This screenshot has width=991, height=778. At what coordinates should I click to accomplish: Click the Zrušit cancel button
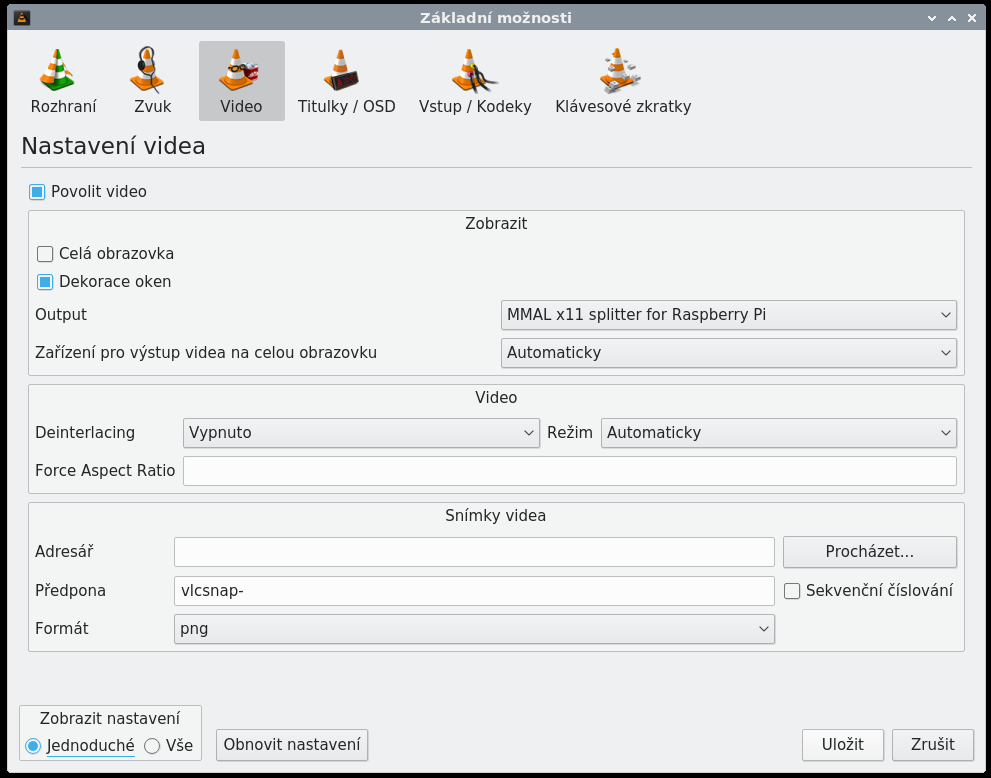(x=933, y=745)
